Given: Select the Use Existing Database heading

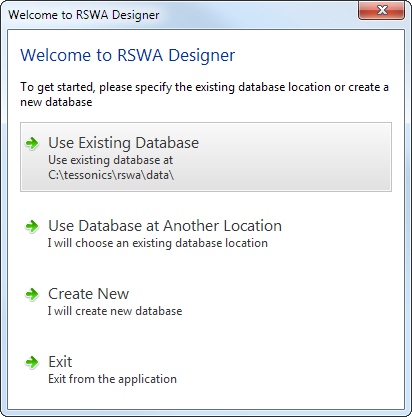Looking at the screenshot, I should point(123,143).
